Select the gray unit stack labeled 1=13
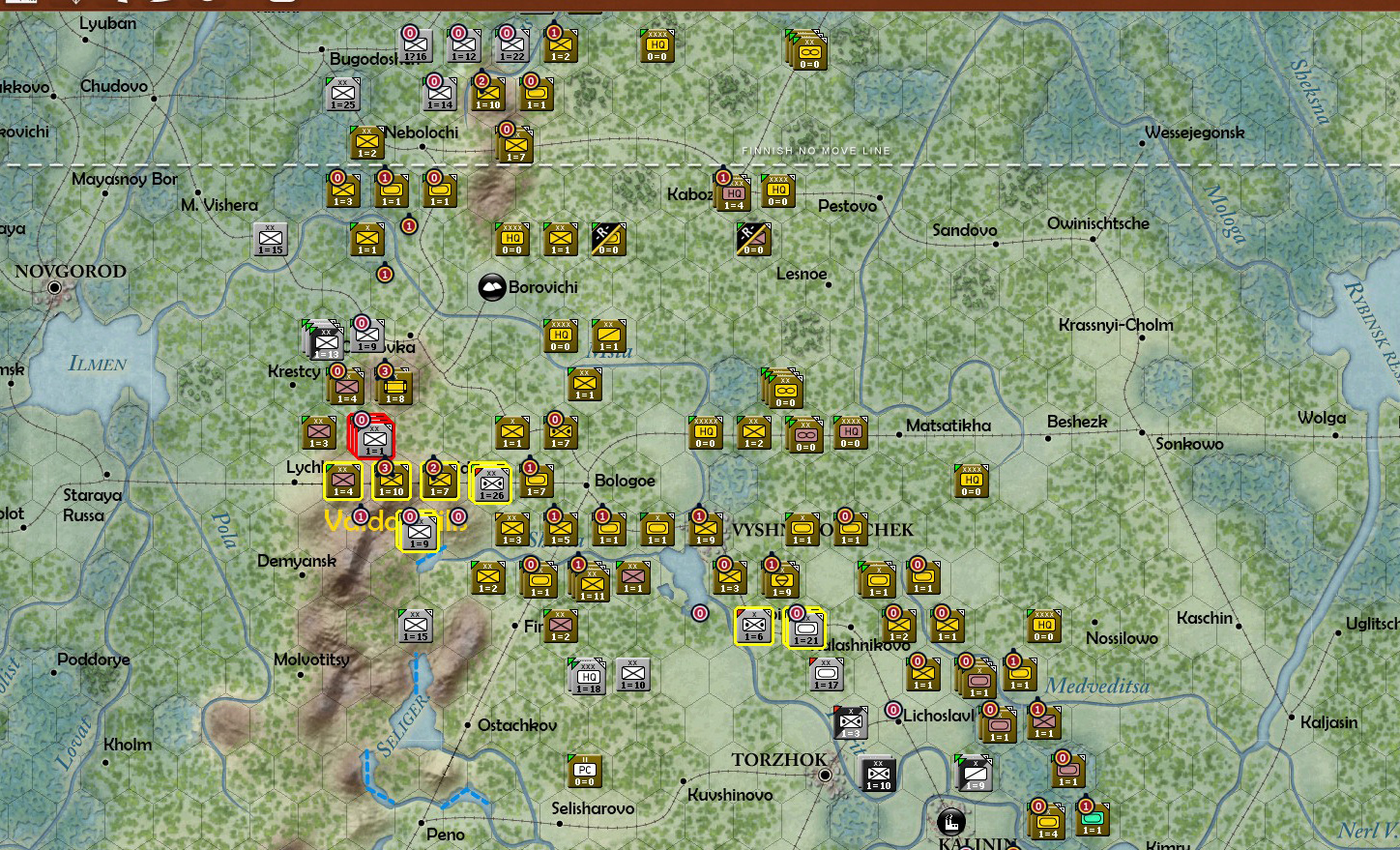This screenshot has height=850, width=1400. point(326,341)
